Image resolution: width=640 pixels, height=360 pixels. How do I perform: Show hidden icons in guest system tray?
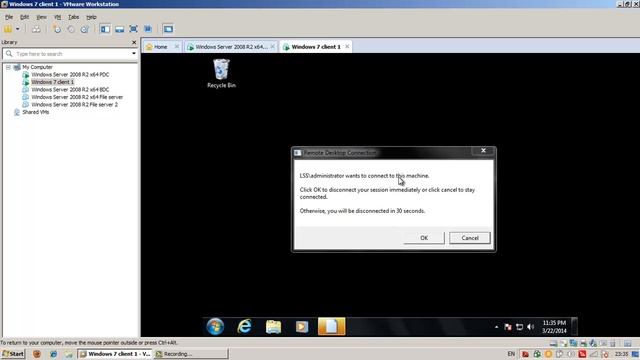(x=496, y=327)
